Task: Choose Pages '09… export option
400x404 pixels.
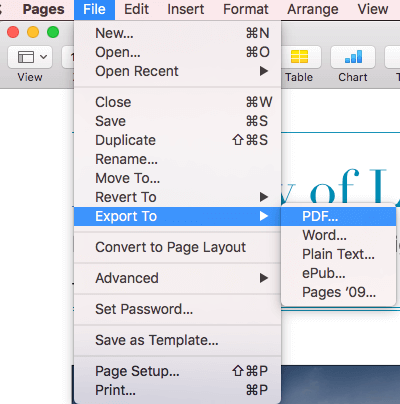Action: point(339,292)
